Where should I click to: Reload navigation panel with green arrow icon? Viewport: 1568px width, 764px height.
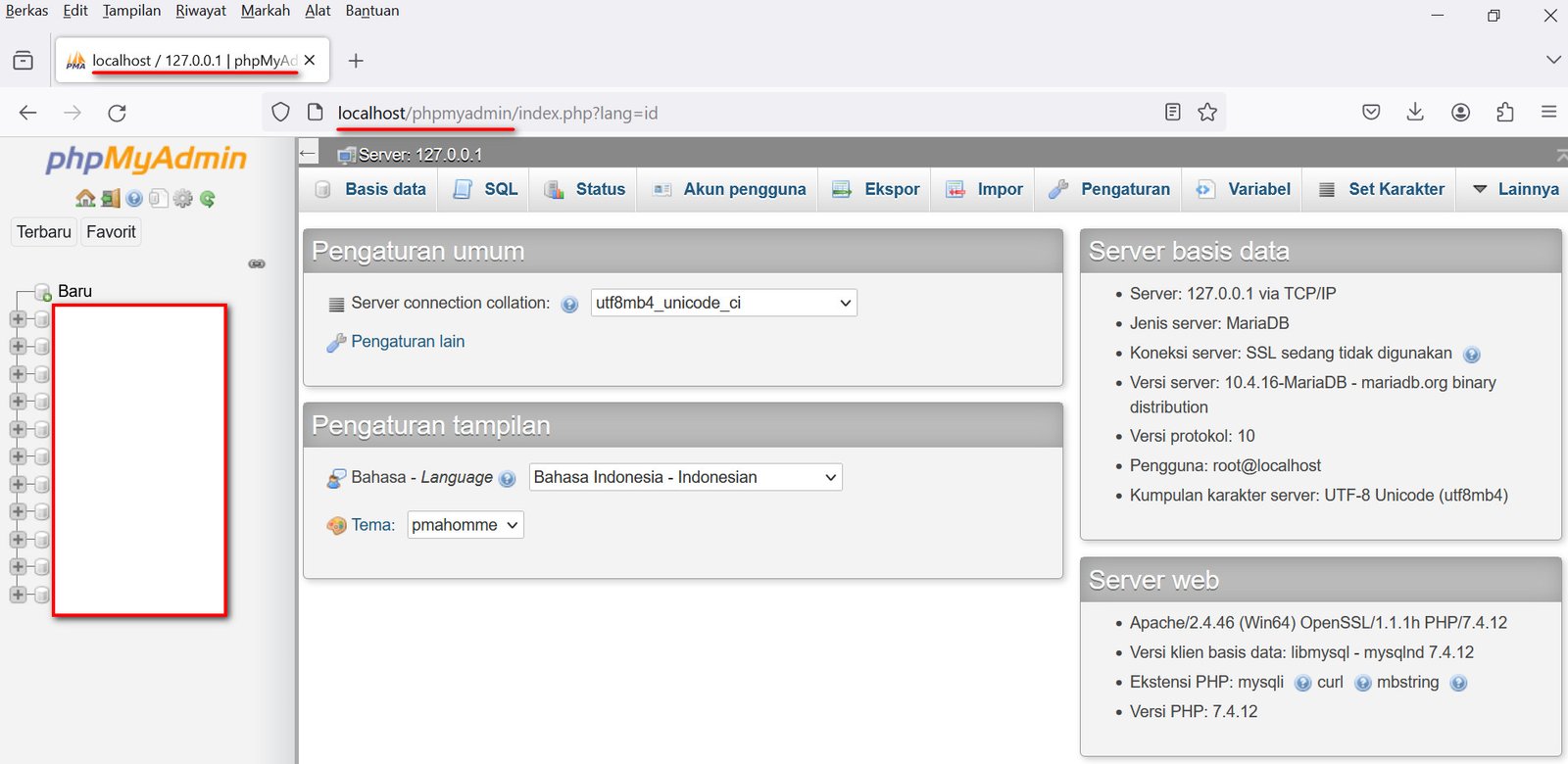click(207, 199)
